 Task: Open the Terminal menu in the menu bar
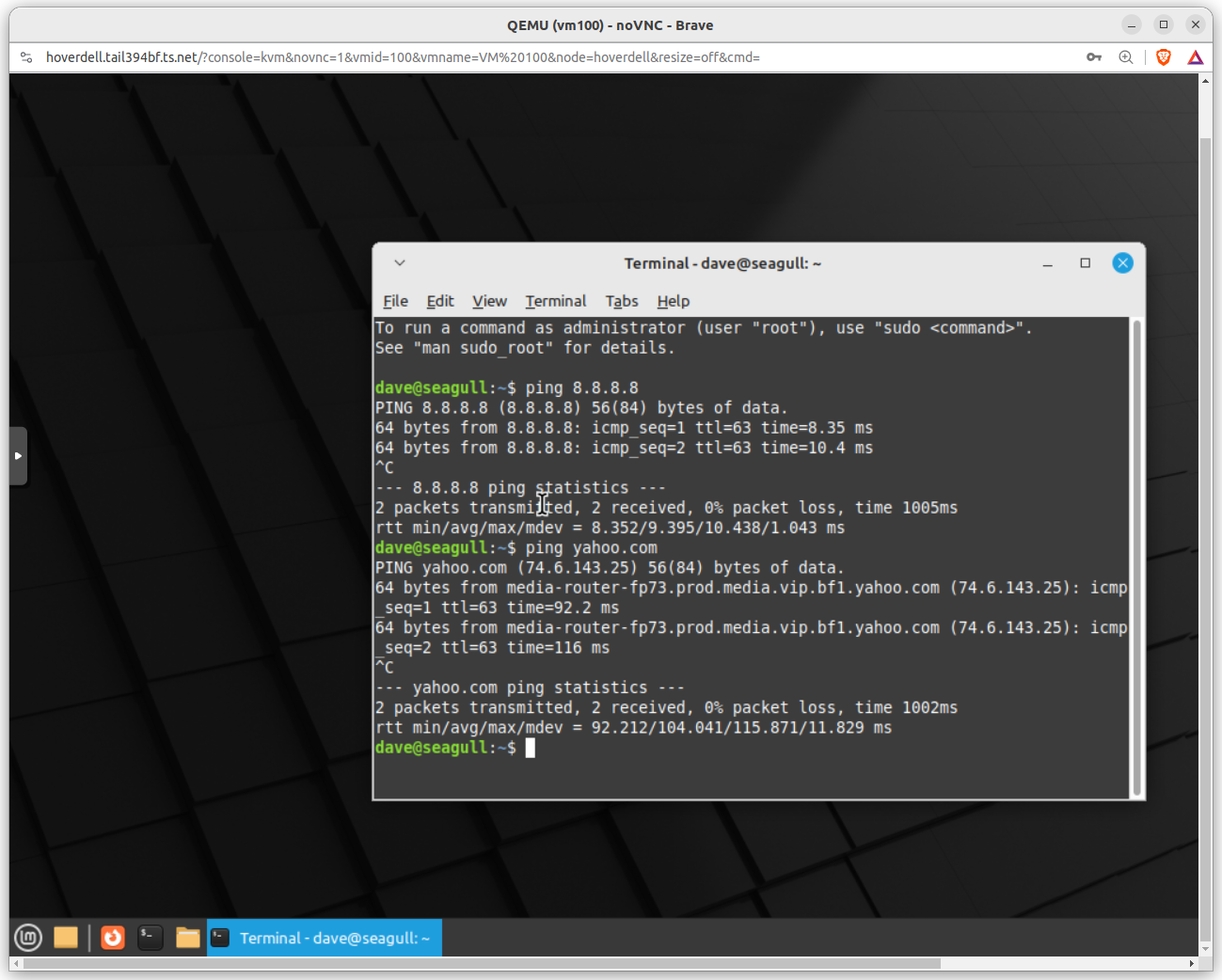click(556, 301)
